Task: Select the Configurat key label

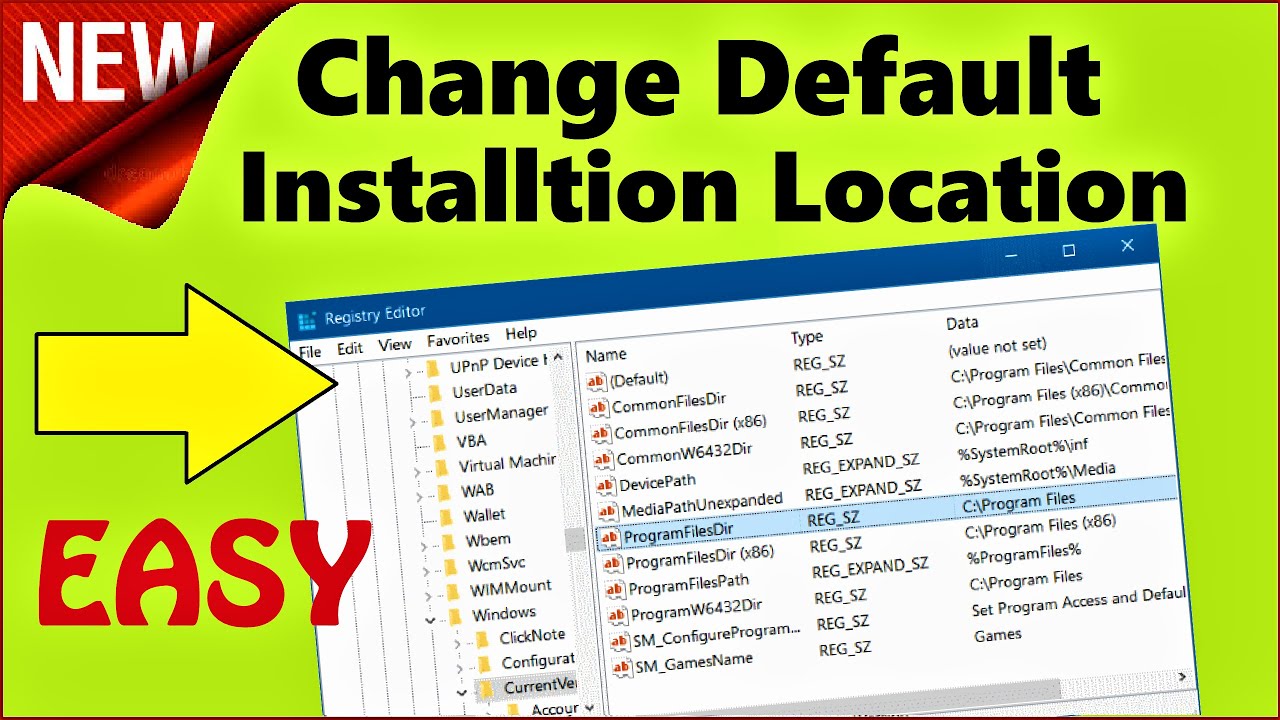Action: [538, 661]
